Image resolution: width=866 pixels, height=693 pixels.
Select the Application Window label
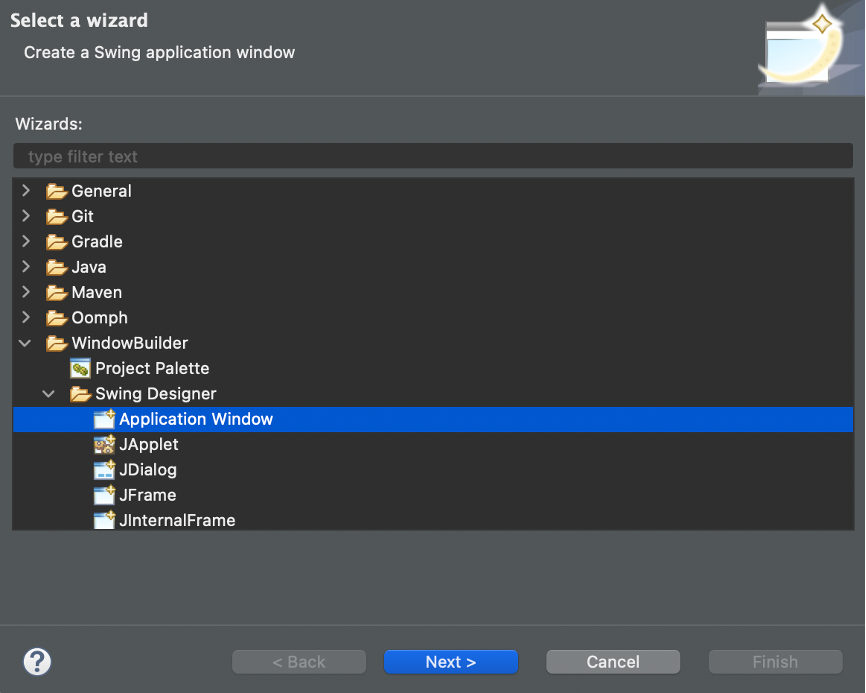196,419
